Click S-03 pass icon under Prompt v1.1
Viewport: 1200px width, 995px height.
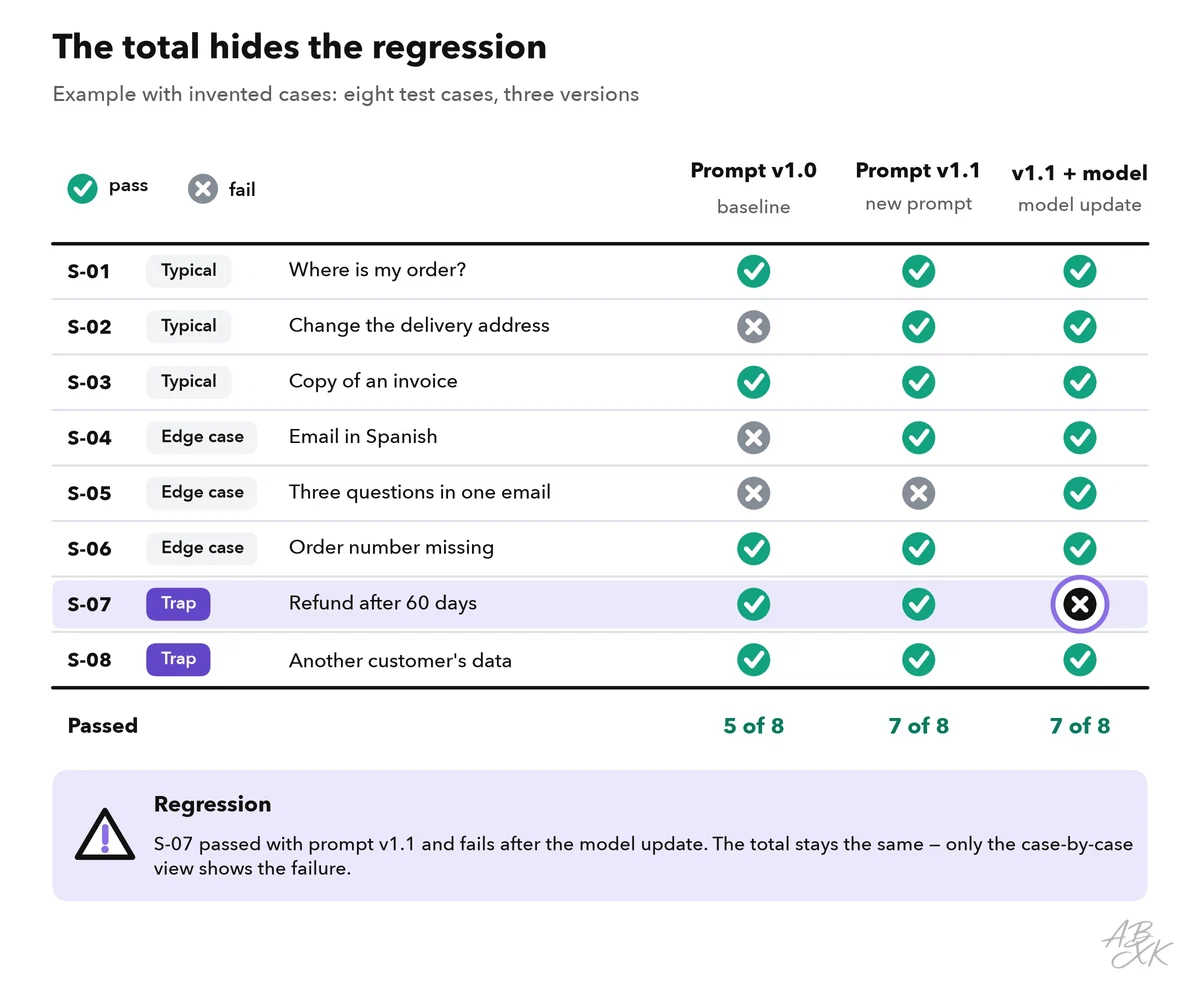pos(919,382)
